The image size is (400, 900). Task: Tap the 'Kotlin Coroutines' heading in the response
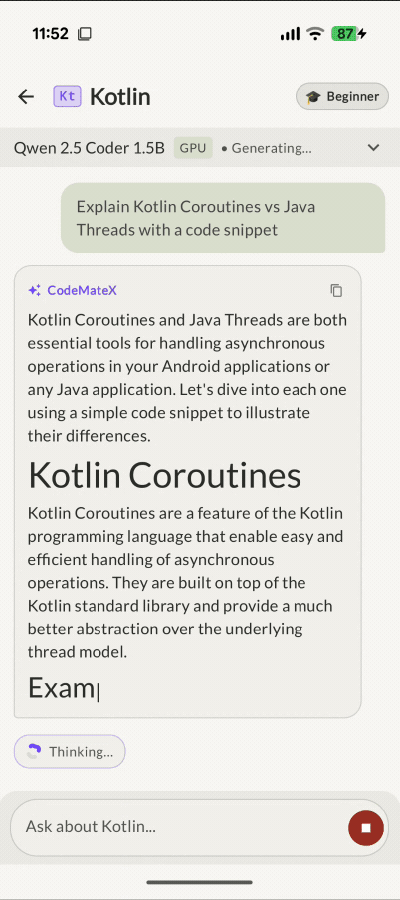coord(165,476)
